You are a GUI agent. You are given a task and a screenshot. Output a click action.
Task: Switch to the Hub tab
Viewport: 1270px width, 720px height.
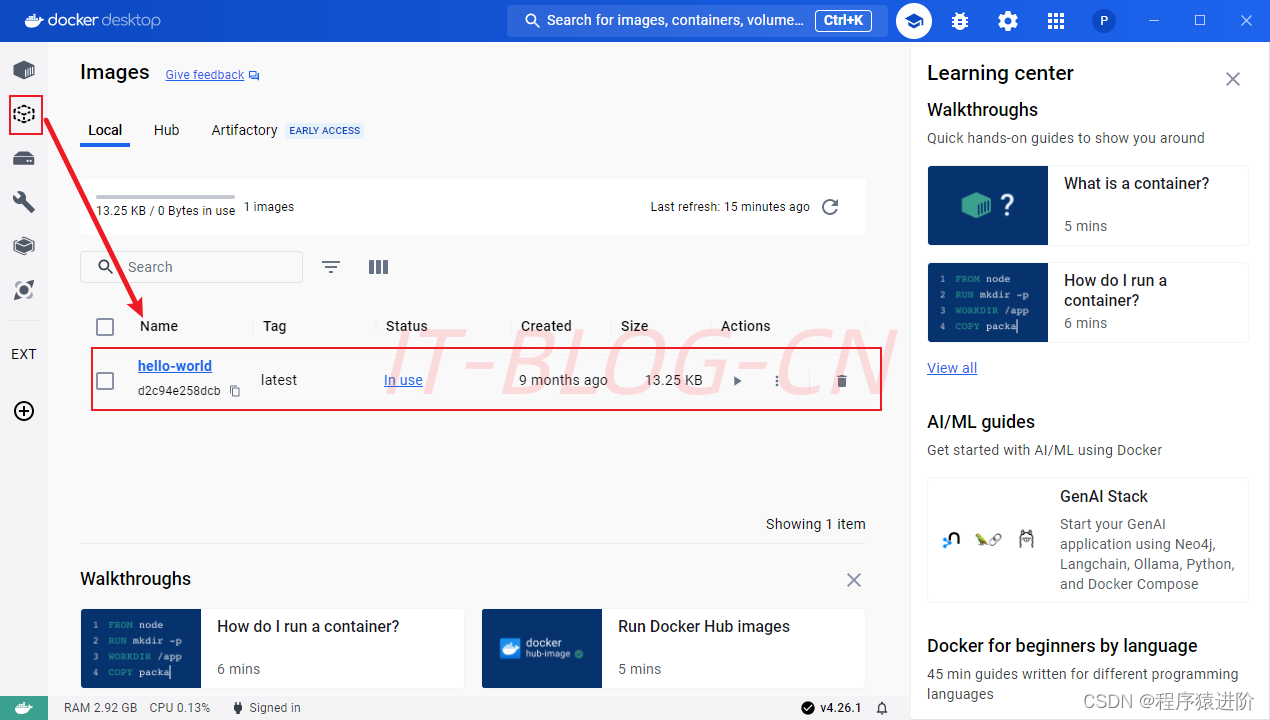pos(167,130)
